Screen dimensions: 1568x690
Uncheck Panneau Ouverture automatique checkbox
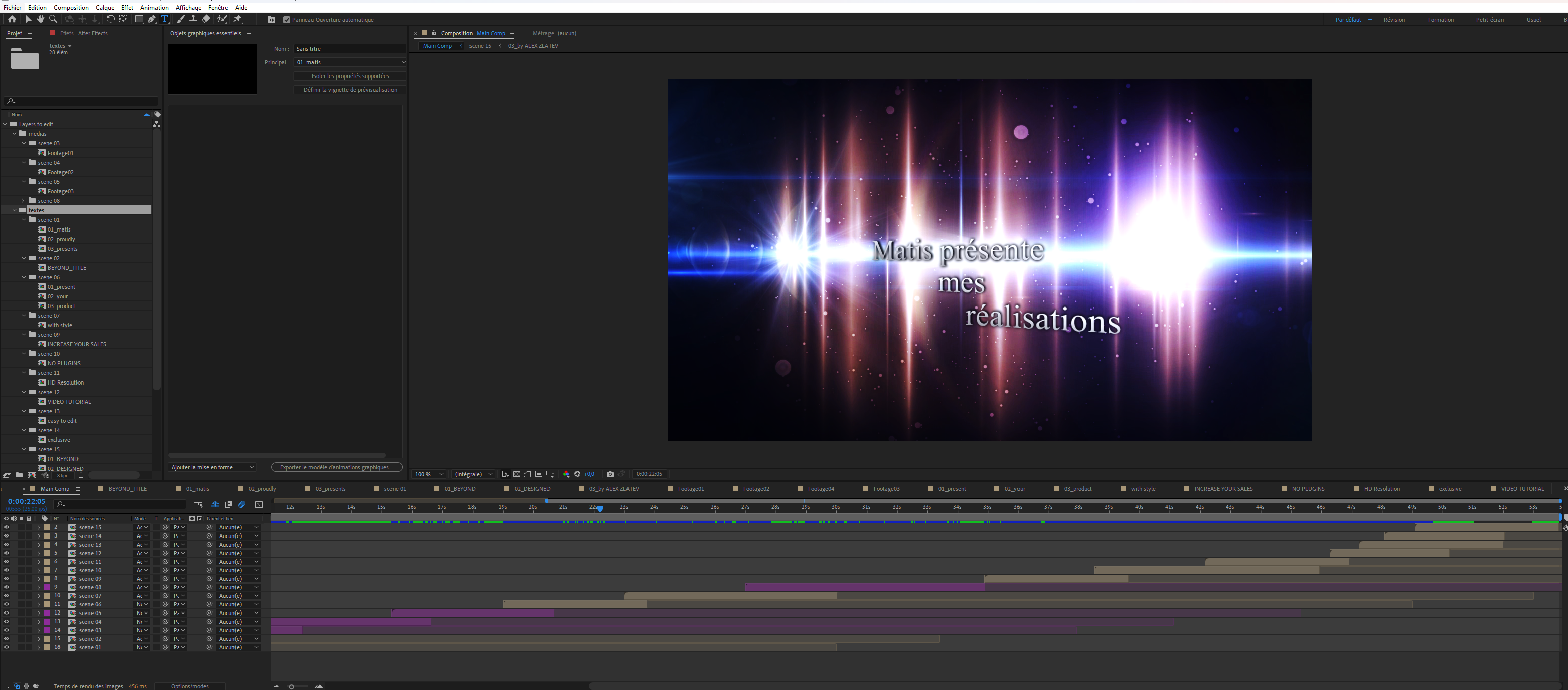click(x=287, y=20)
